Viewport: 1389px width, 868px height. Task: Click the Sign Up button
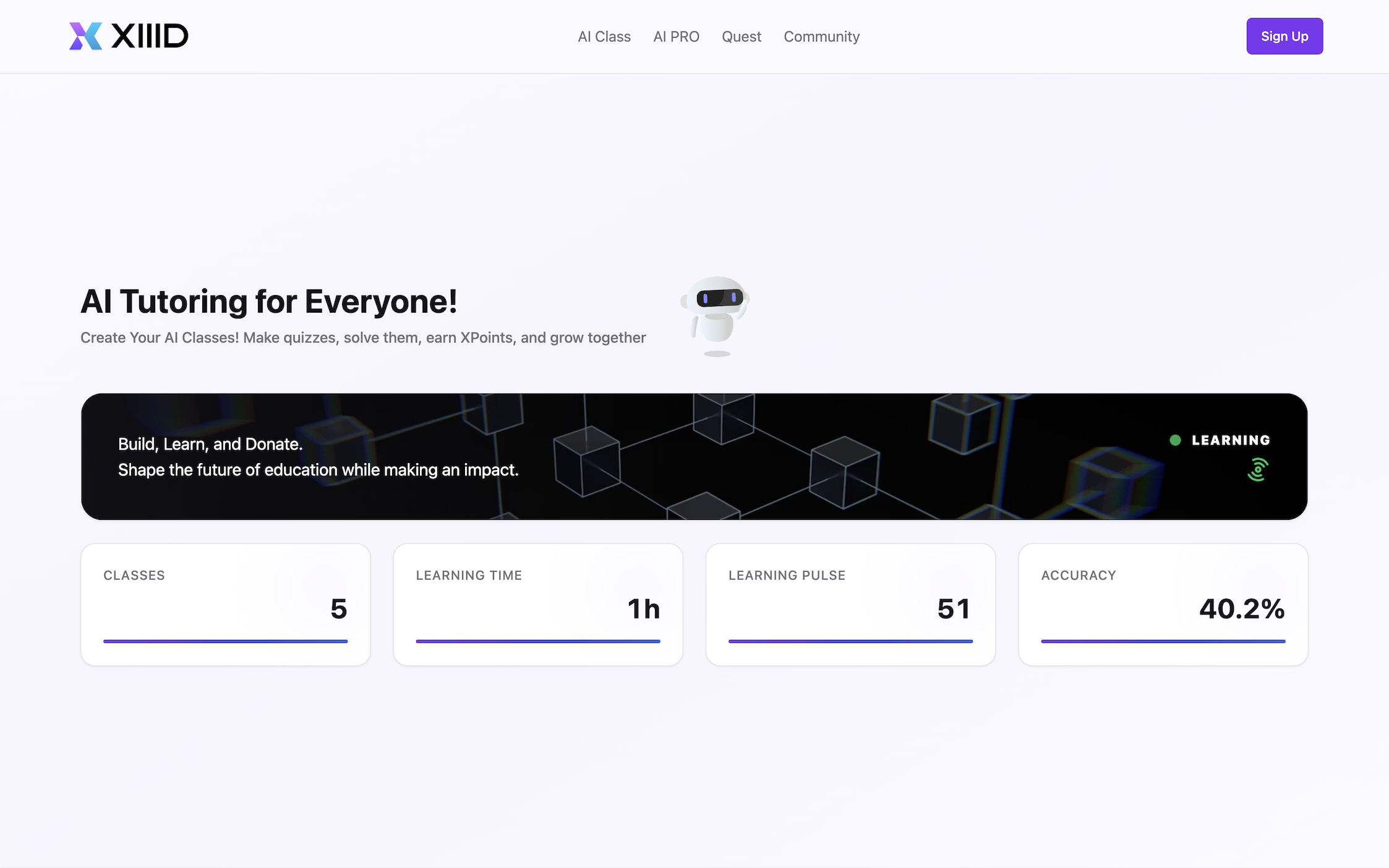[x=1284, y=36]
